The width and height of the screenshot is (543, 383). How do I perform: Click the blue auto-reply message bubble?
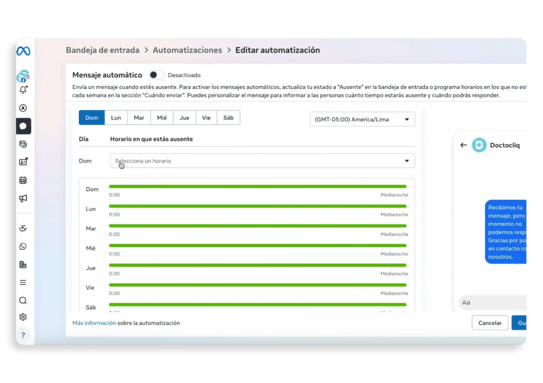(x=506, y=232)
